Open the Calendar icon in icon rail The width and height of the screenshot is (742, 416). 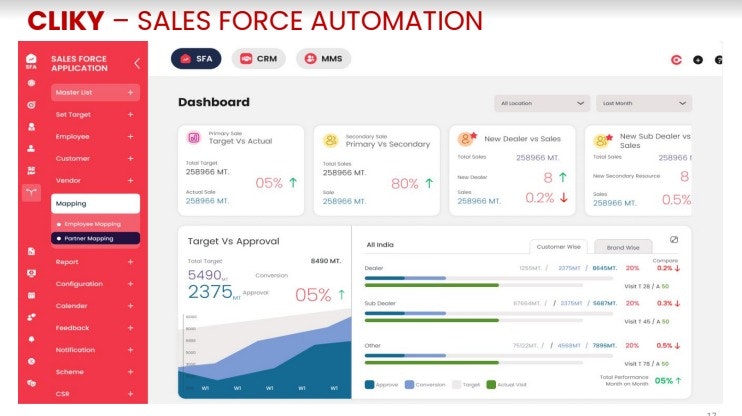(31, 295)
